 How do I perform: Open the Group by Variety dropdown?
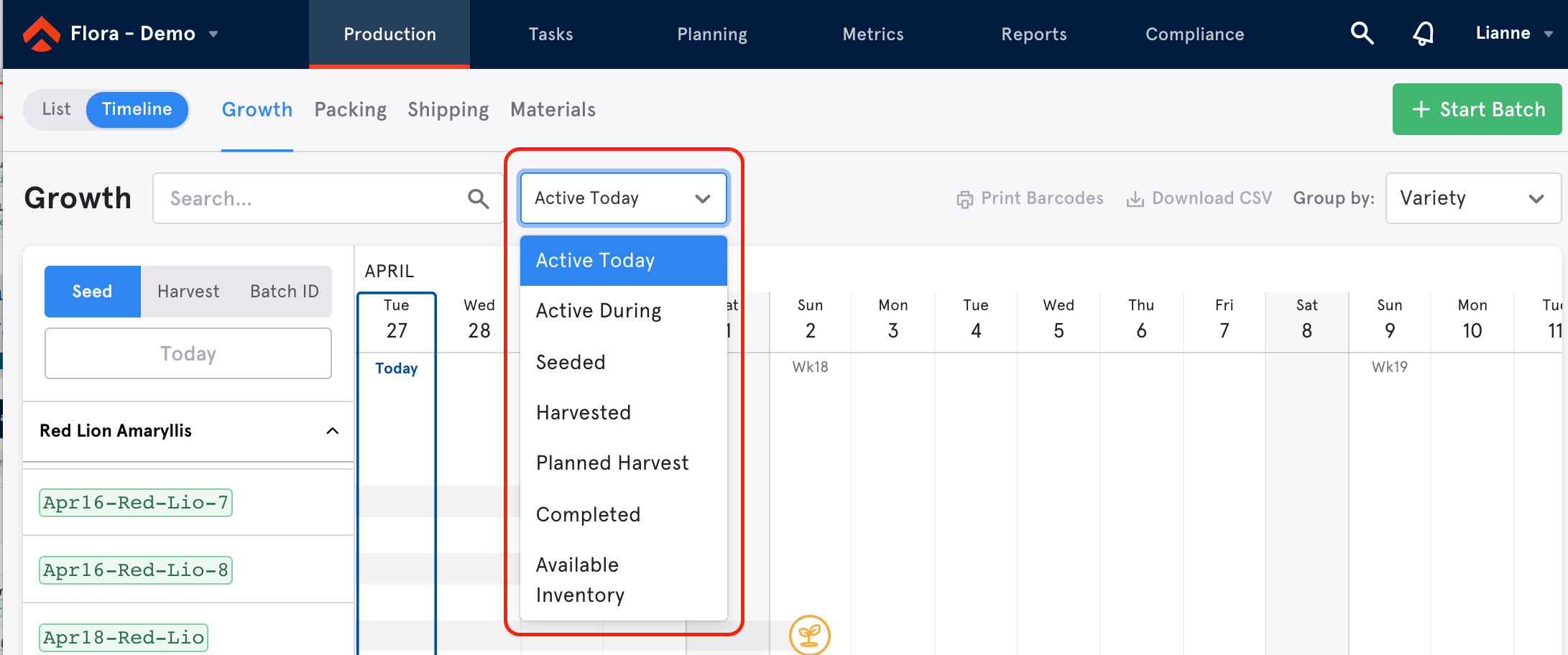[1473, 198]
